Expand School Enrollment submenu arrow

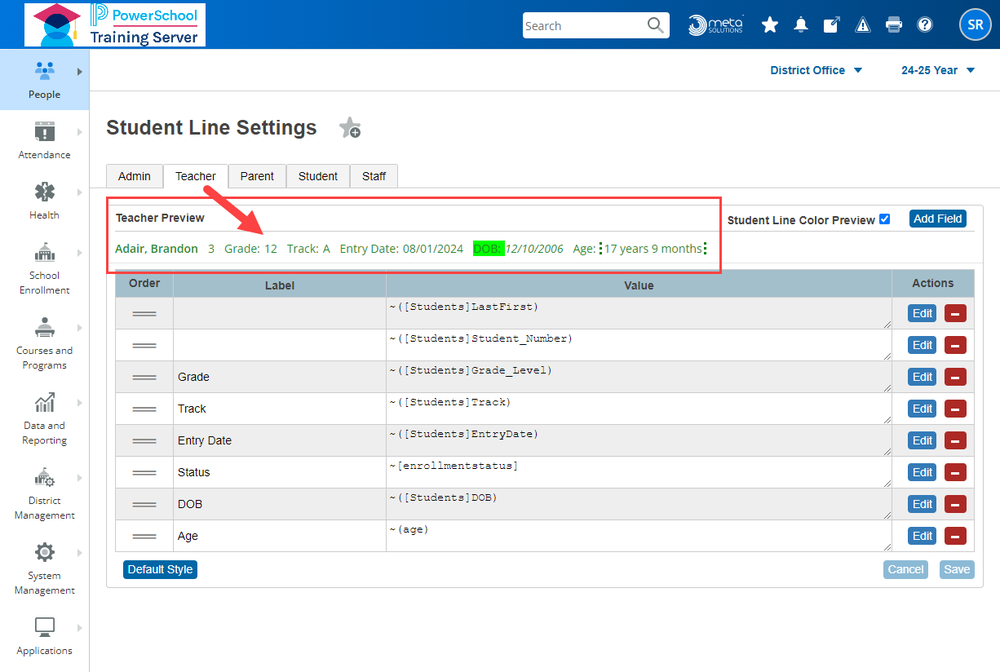79,252
